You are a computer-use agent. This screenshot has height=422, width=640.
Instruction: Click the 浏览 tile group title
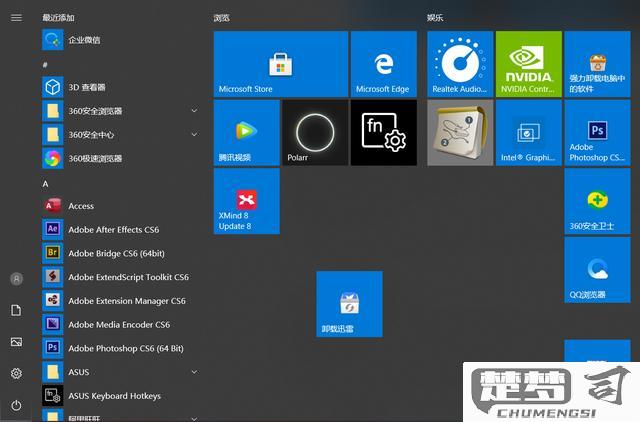(x=222, y=18)
